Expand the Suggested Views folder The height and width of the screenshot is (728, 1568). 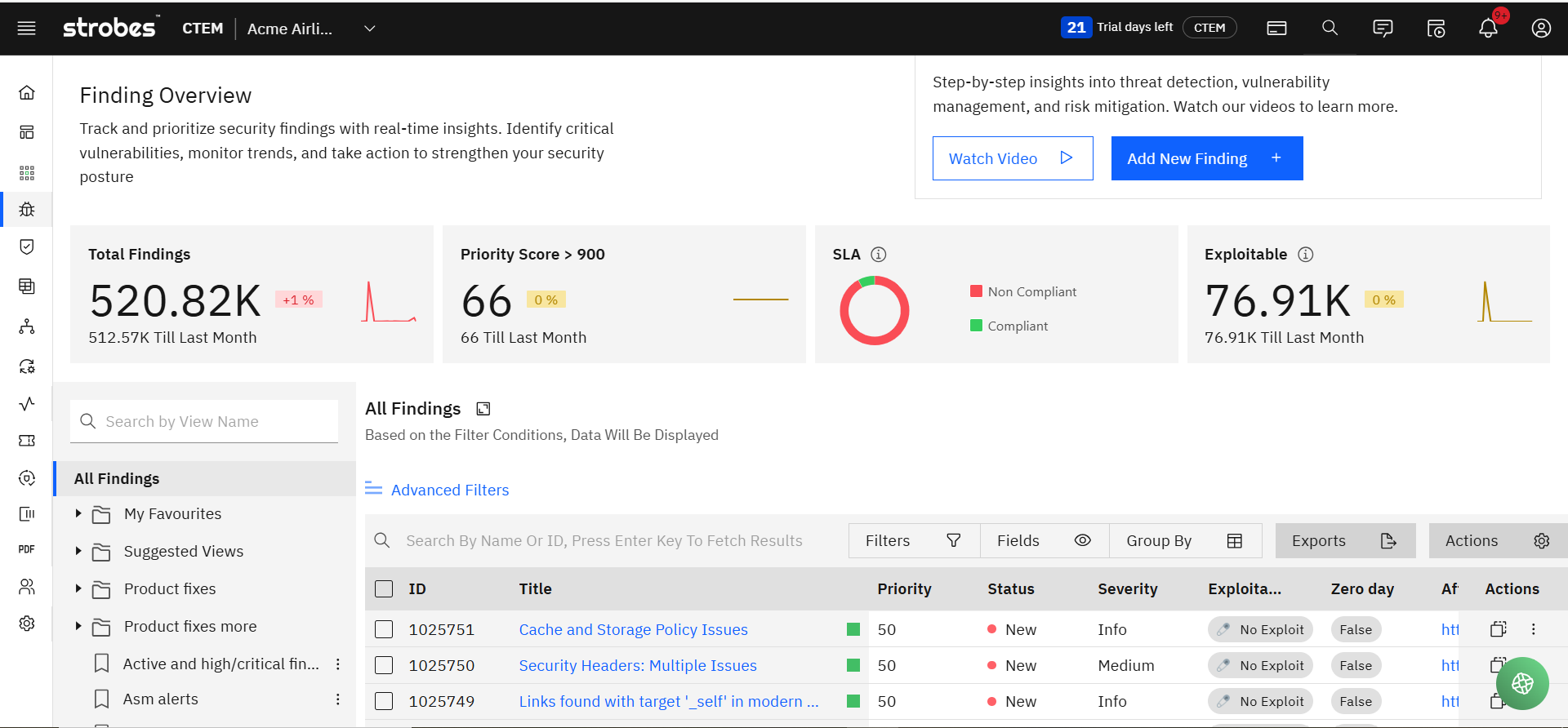78,552
